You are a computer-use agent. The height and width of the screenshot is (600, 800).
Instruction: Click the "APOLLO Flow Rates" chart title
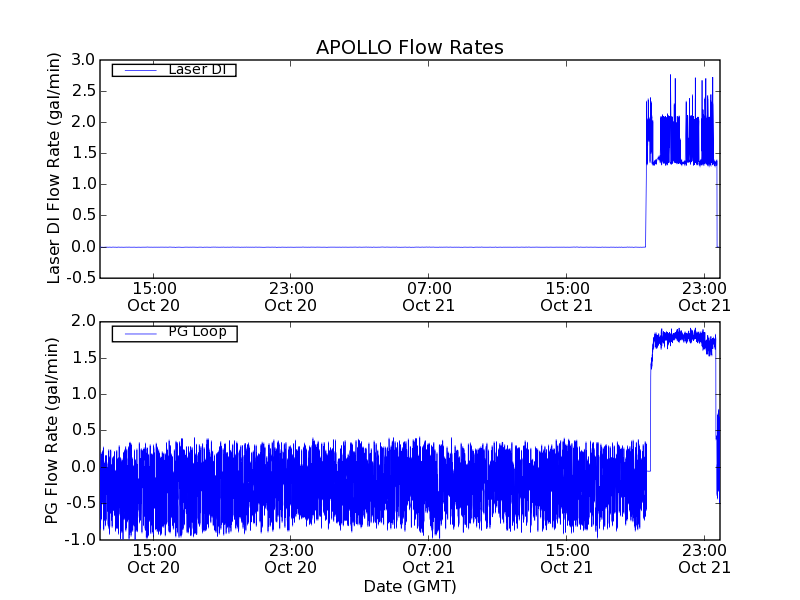(x=409, y=47)
